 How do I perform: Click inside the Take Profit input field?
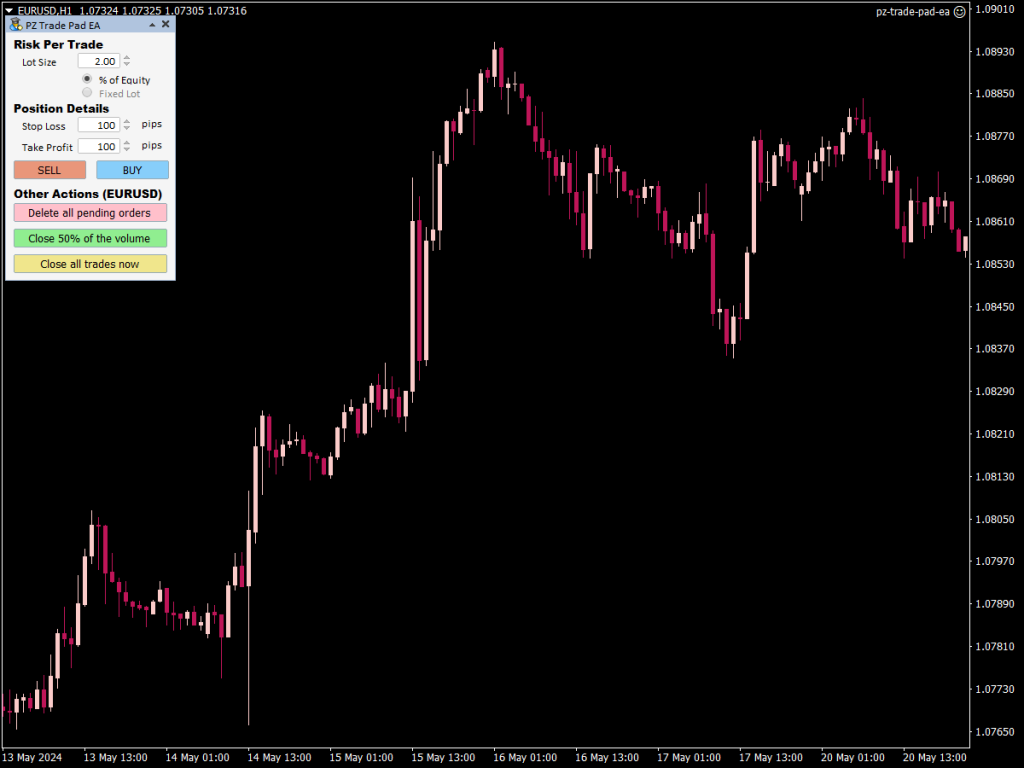[x=98, y=146]
